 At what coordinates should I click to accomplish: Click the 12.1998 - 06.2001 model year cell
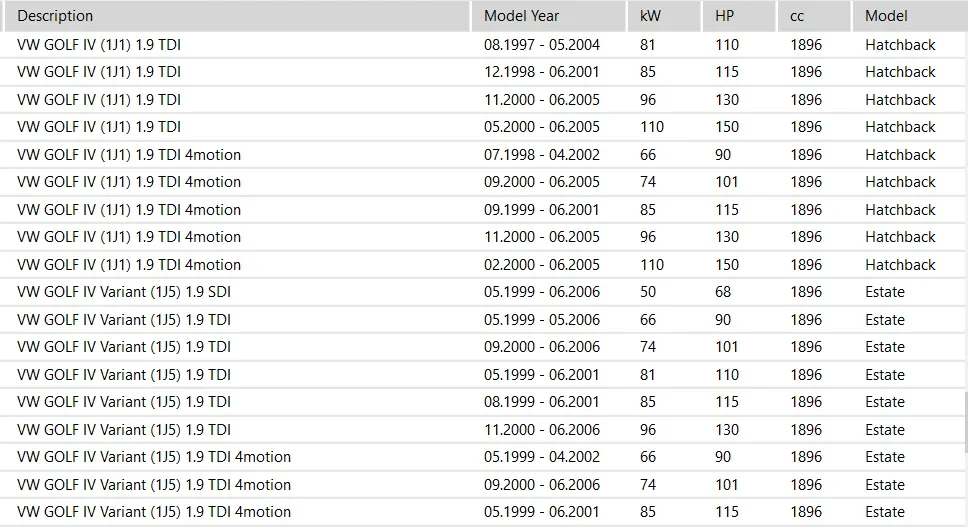click(x=541, y=72)
